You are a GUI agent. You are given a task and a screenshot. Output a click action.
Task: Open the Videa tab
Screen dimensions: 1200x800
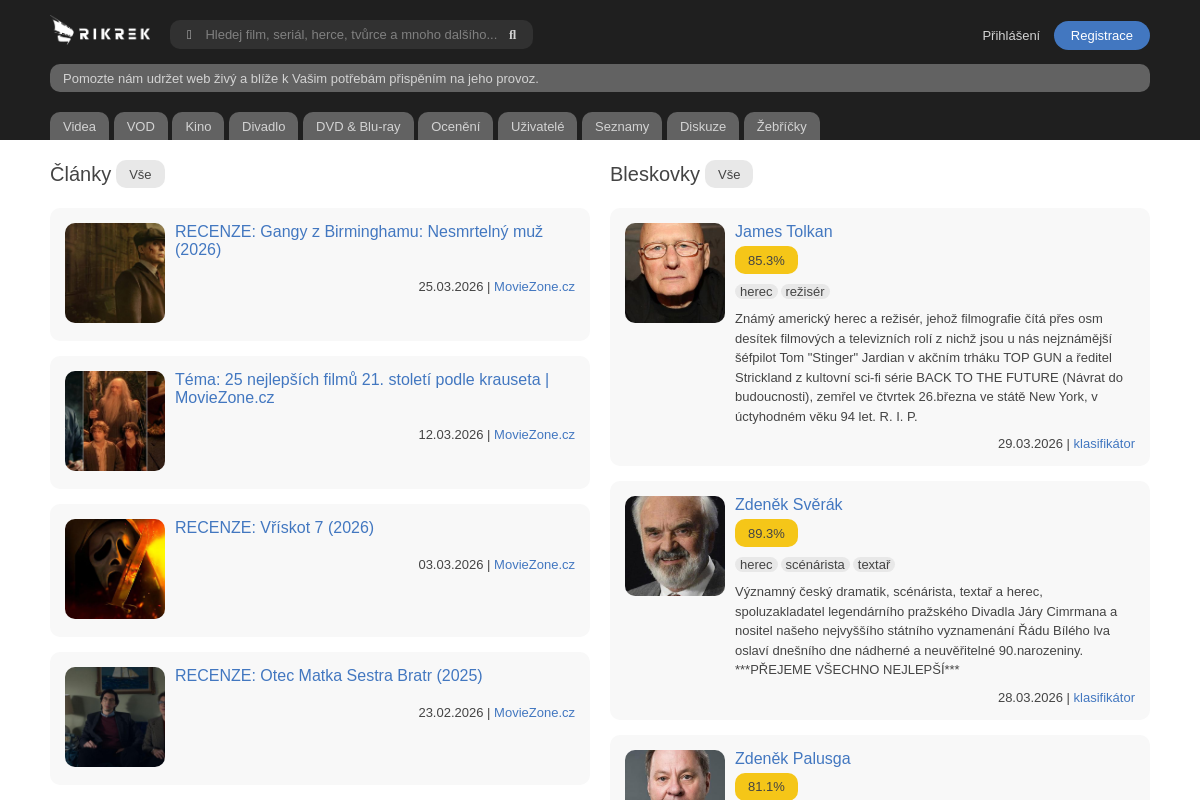pyautogui.click(x=79, y=126)
